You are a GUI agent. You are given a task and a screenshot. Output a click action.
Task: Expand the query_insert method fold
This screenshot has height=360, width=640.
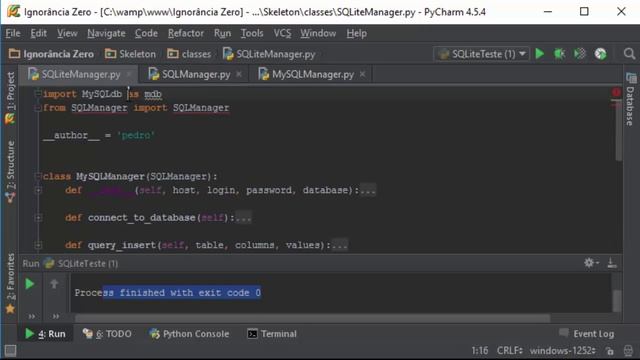click(x=38, y=245)
